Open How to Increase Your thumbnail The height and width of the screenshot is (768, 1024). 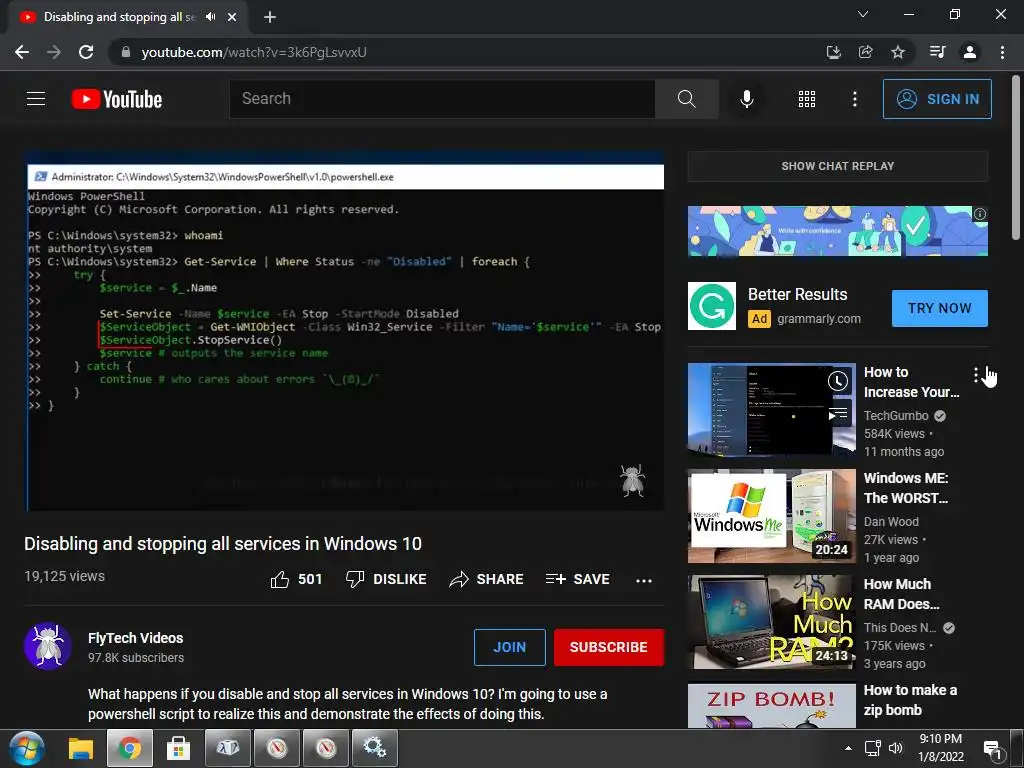click(x=771, y=410)
